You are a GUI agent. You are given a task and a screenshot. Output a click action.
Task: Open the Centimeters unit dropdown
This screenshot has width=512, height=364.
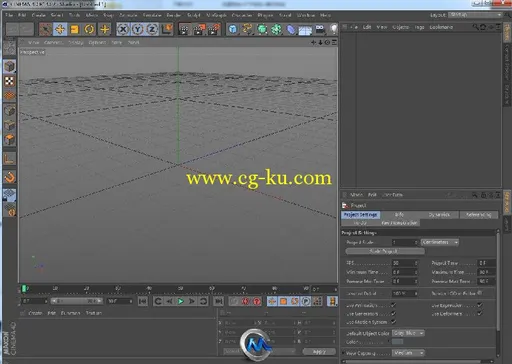click(x=440, y=242)
